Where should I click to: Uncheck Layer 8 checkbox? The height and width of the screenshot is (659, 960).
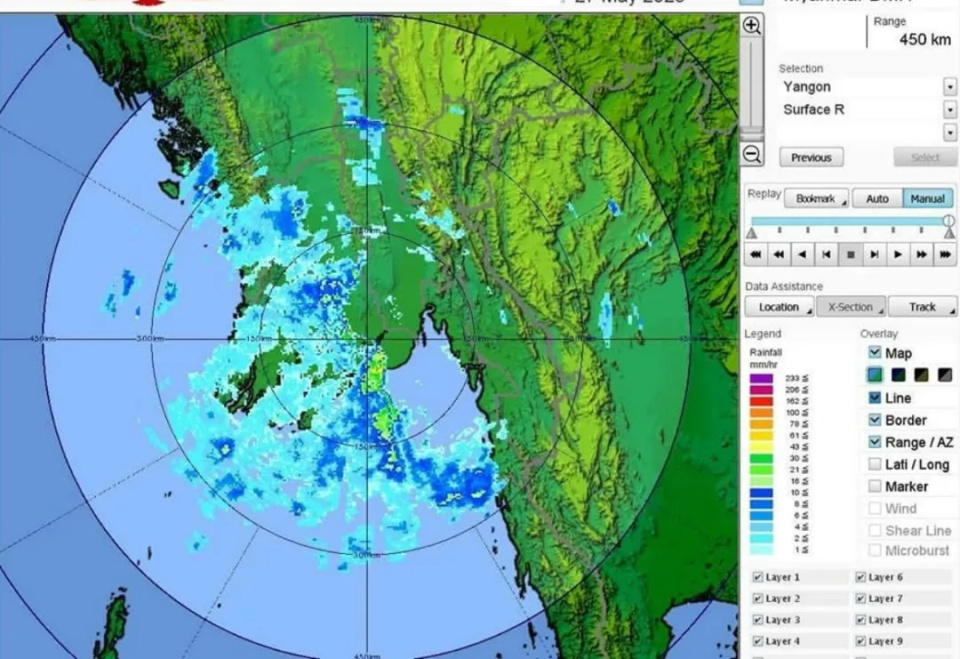coord(861,620)
